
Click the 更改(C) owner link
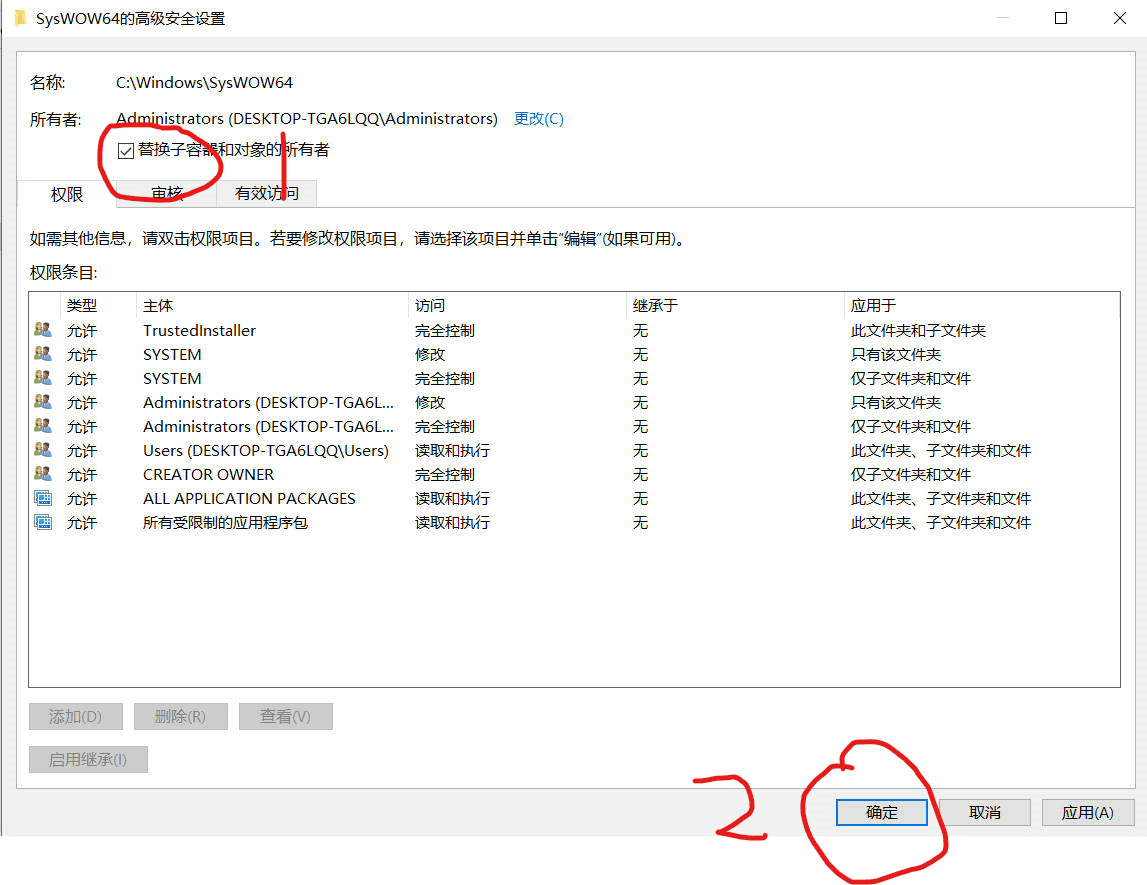(x=538, y=119)
